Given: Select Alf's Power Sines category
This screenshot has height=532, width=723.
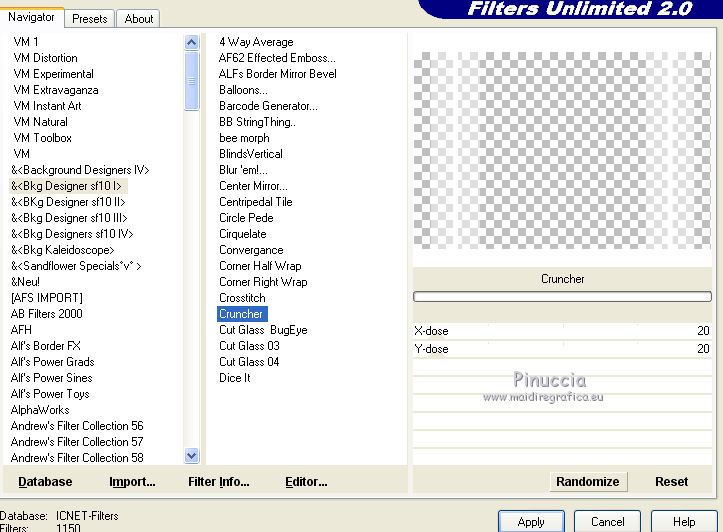Looking at the screenshot, I should pyautogui.click(x=52, y=378).
